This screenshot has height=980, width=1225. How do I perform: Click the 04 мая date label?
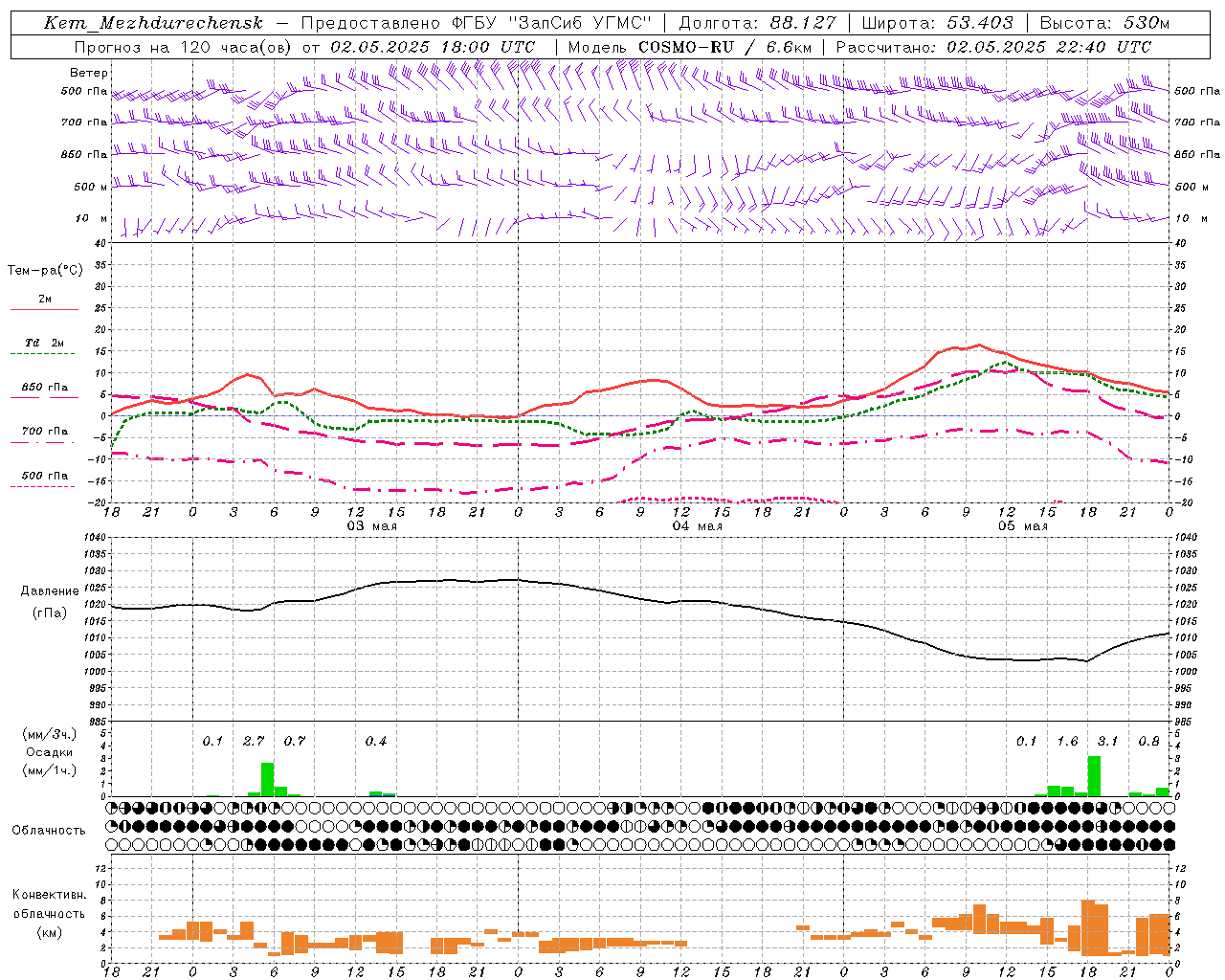coord(698,526)
